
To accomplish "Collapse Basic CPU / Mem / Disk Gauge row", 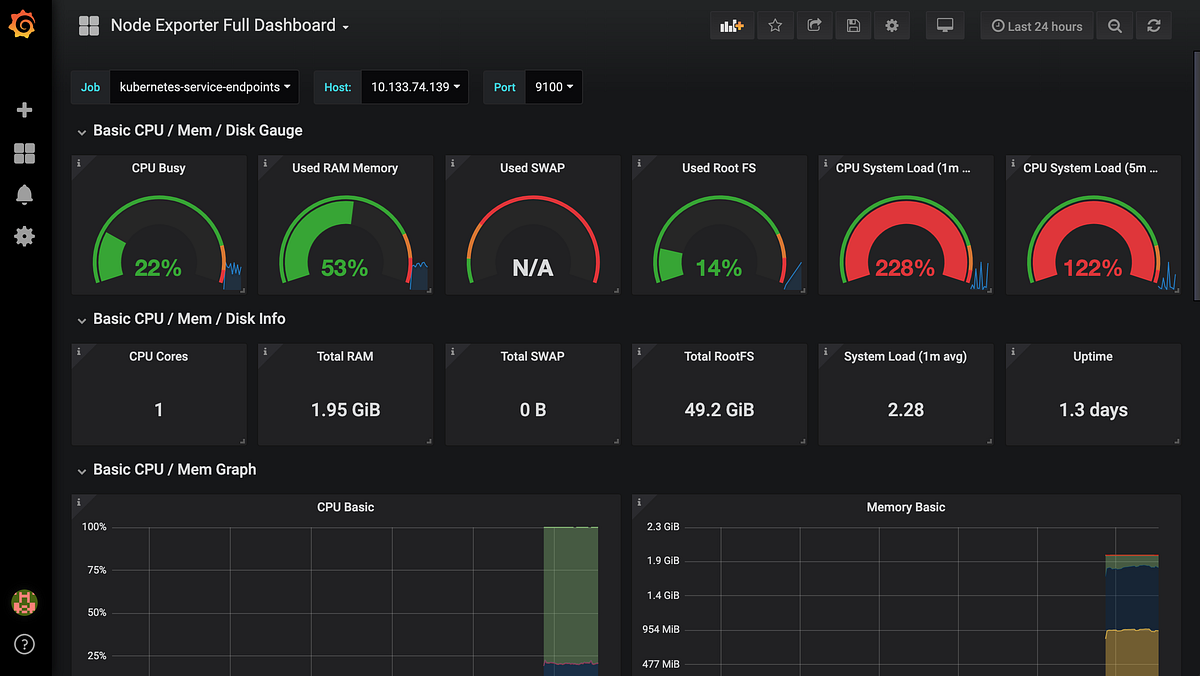I will [x=190, y=131].
